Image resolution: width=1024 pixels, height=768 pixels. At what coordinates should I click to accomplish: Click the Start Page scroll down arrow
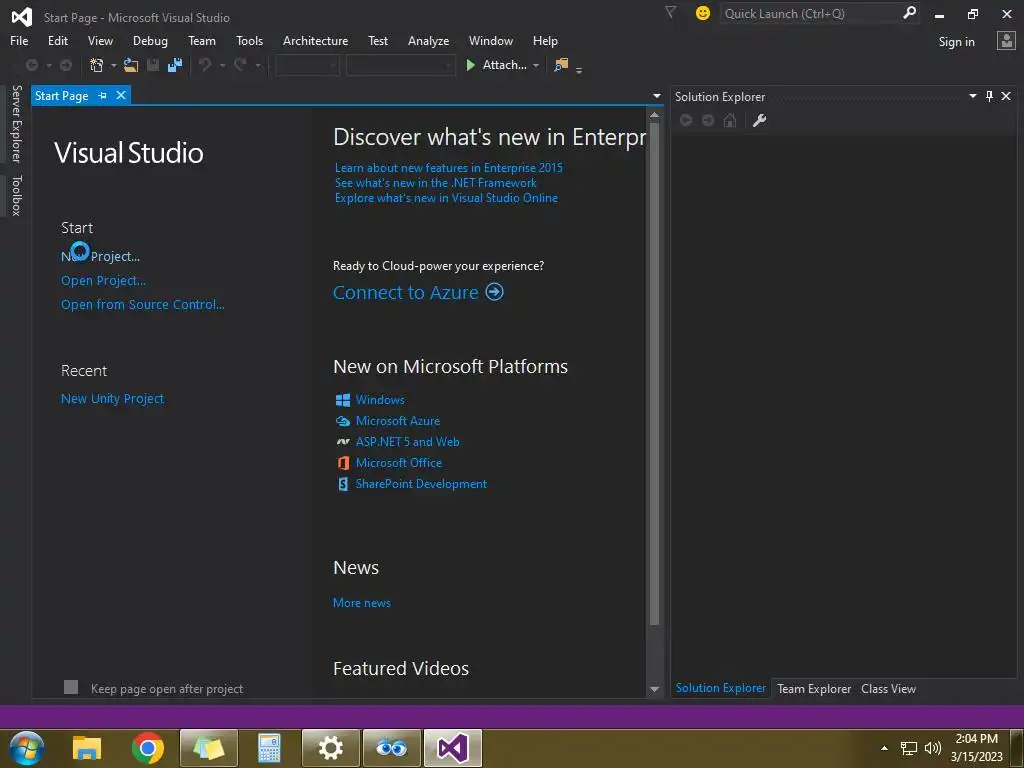(654, 689)
